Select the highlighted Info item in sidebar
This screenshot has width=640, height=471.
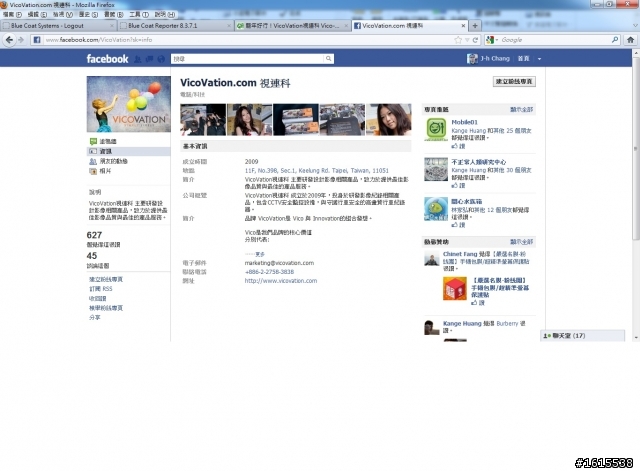coord(129,151)
